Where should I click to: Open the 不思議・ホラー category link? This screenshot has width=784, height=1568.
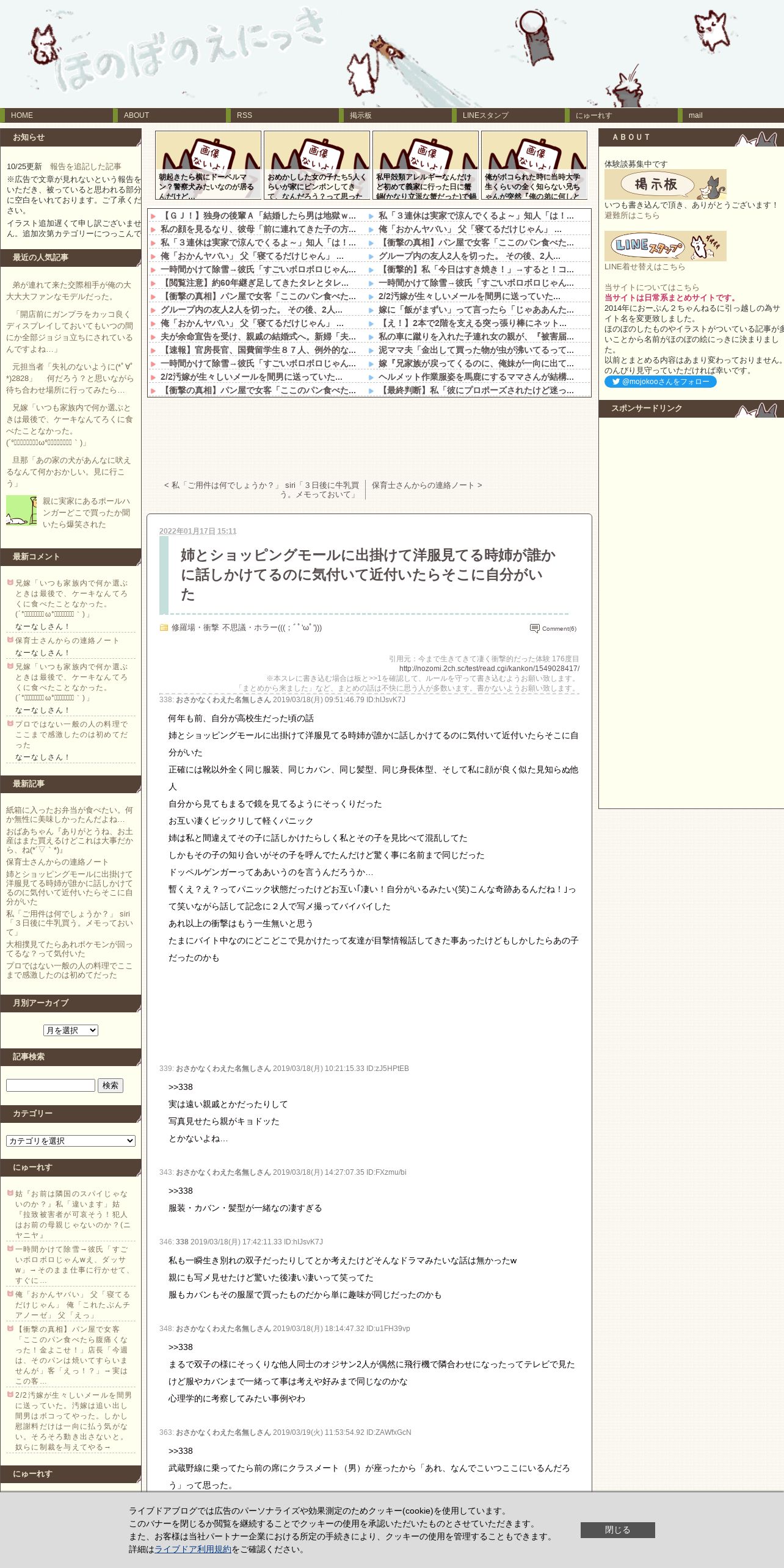(x=272, y=628)
